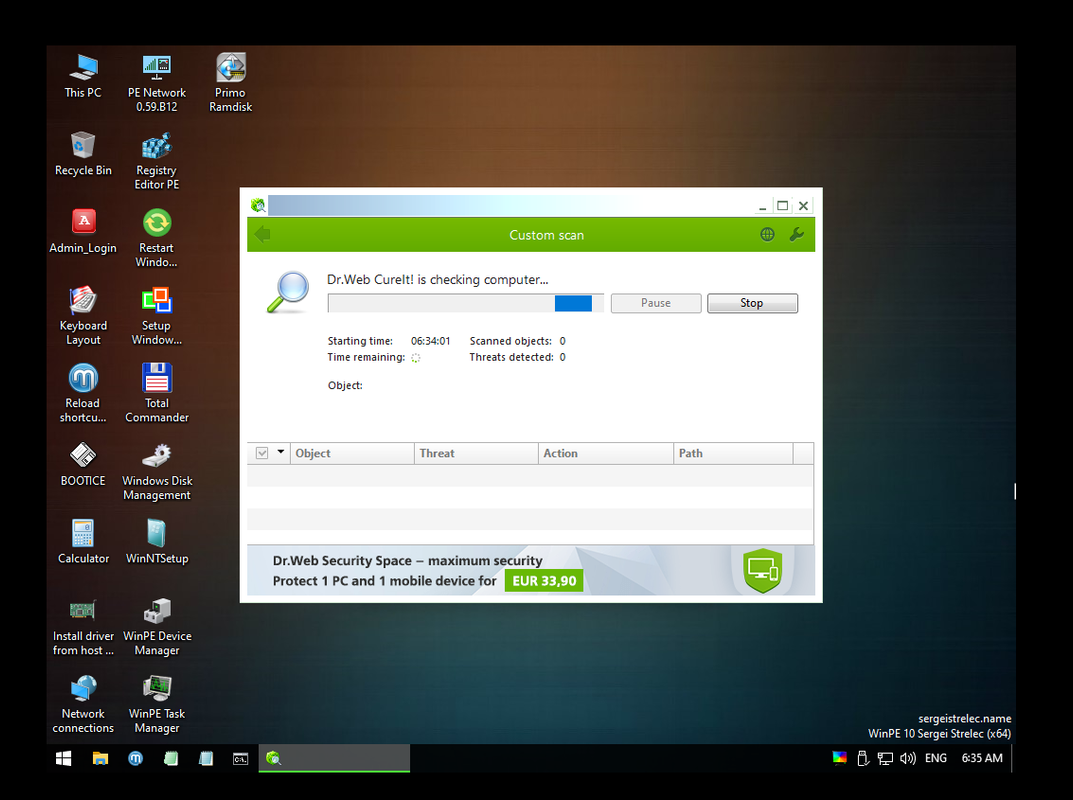Open This PC desktop icon

tap(83, 77)
